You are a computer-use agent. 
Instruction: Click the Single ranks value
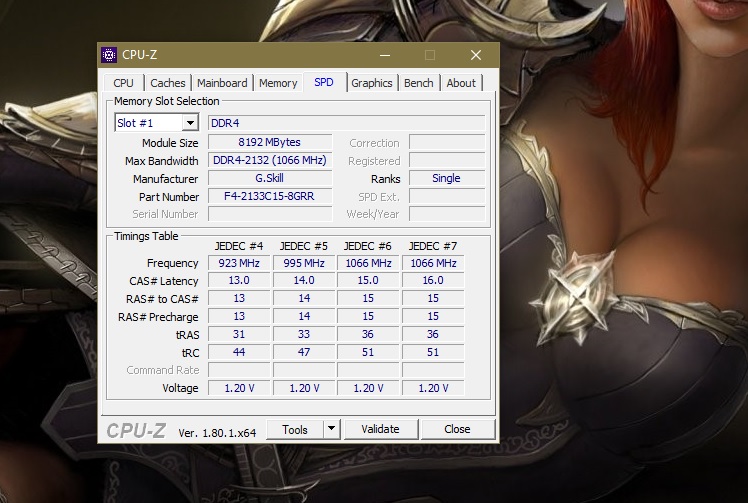tap(447, 178)
